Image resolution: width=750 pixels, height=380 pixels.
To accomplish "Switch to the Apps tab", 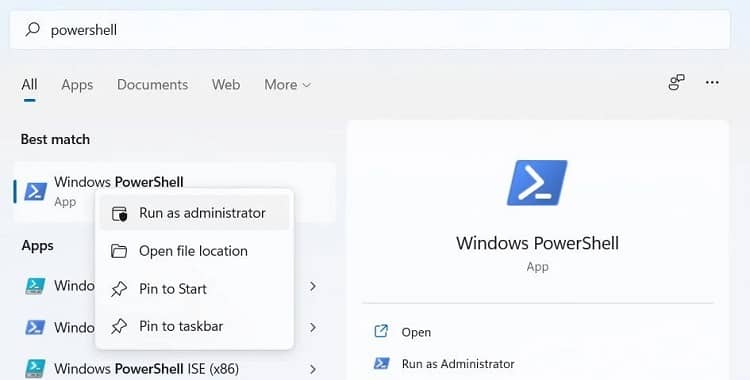I will (77, 85).
